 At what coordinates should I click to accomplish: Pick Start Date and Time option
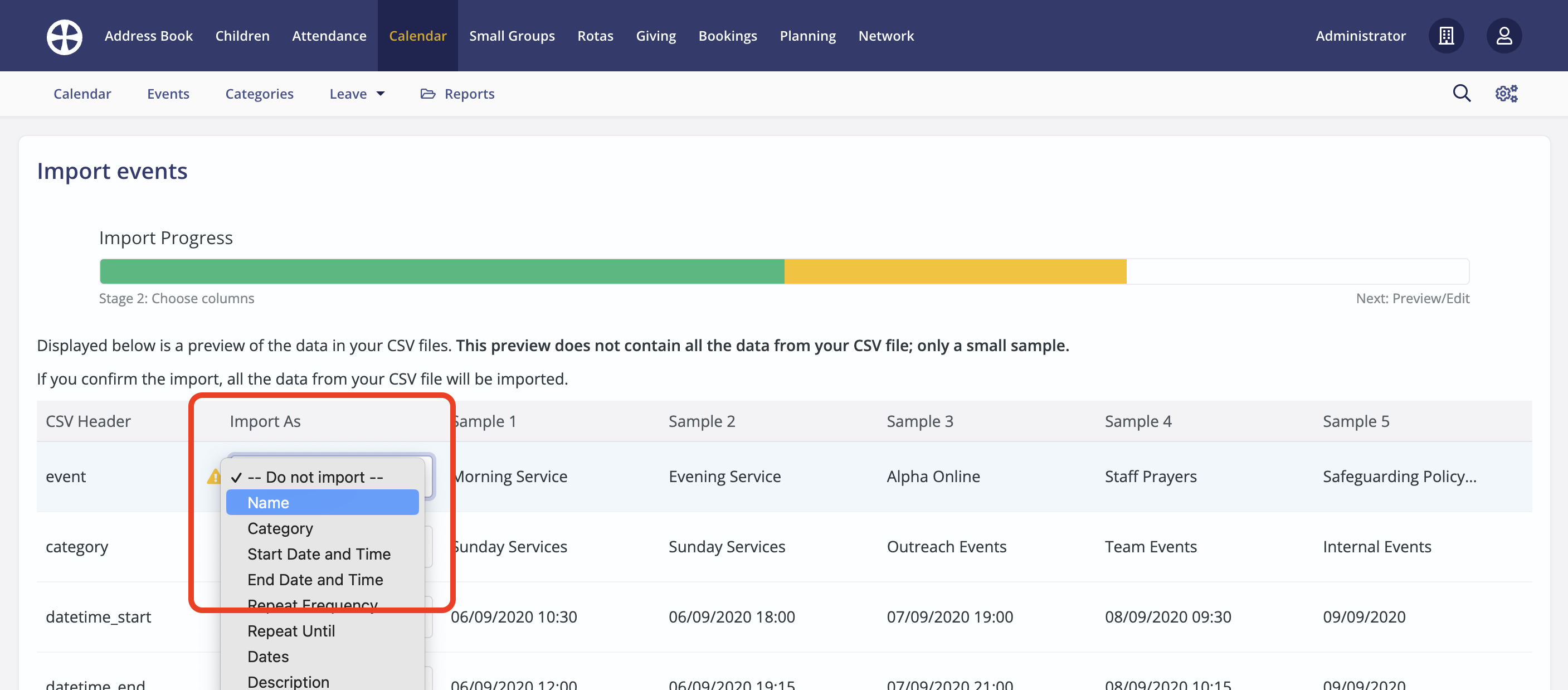click(319, 554)
